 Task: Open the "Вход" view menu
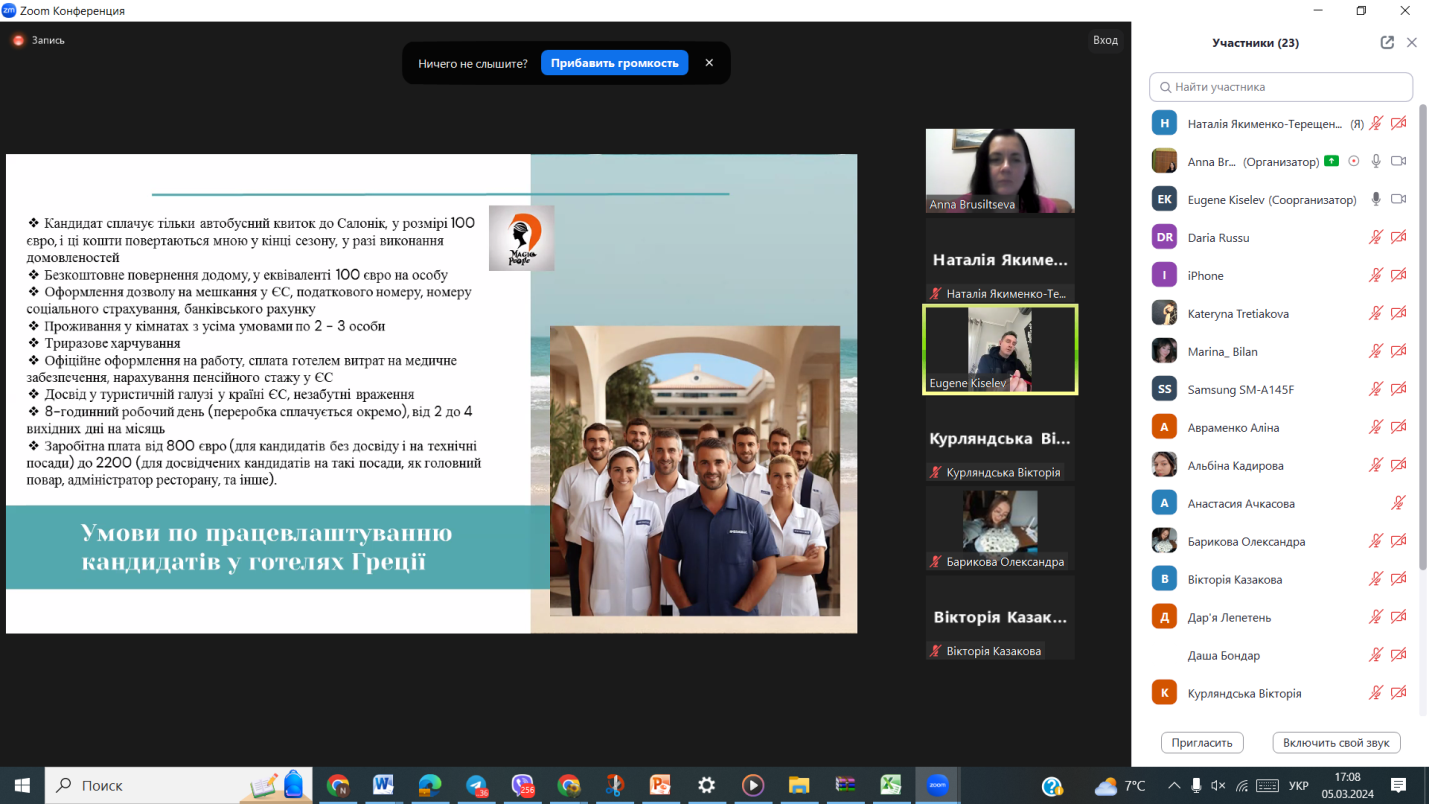pos(1105,40)
